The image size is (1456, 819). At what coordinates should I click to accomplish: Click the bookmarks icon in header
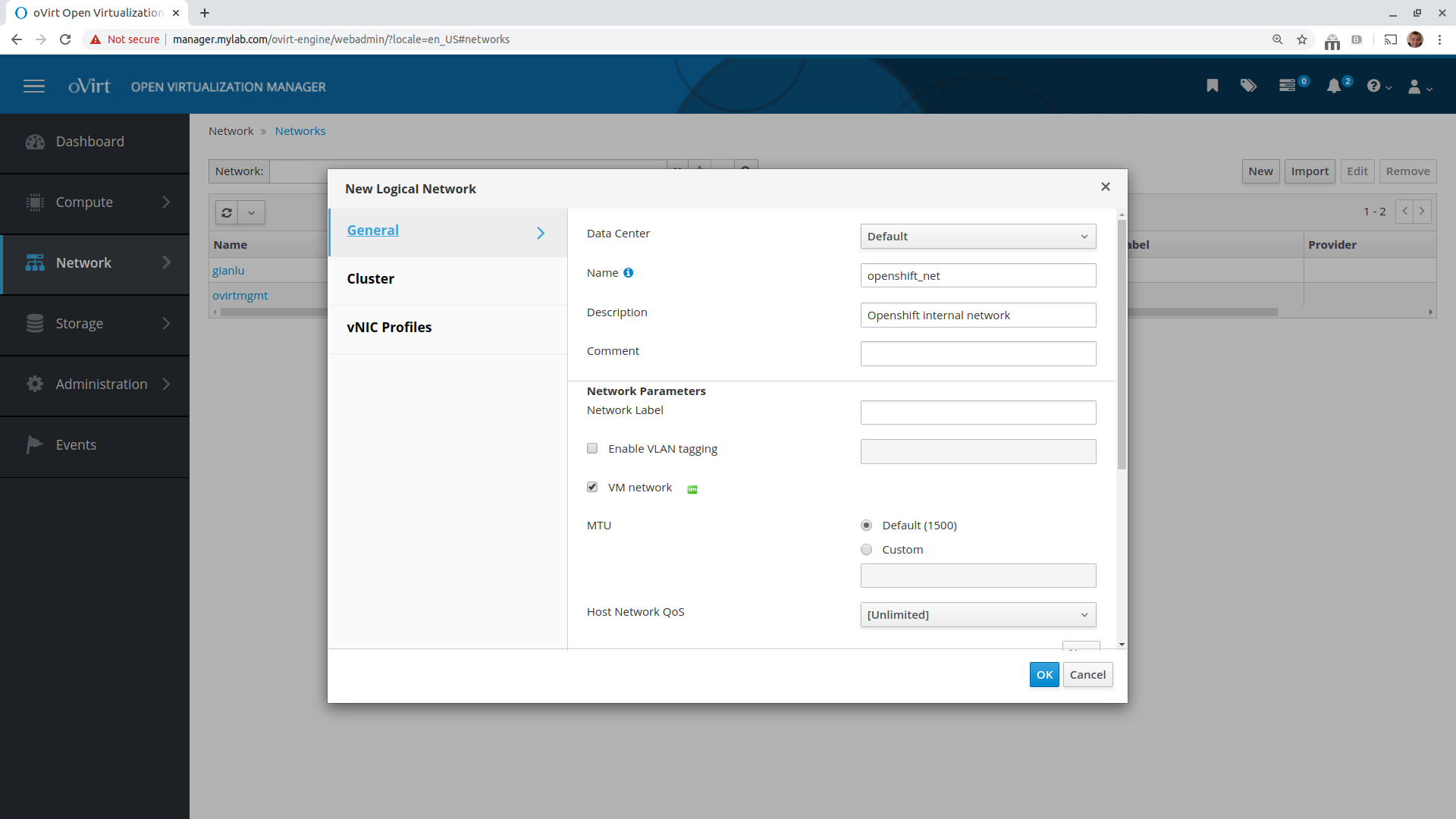(x=1213, y=86)
